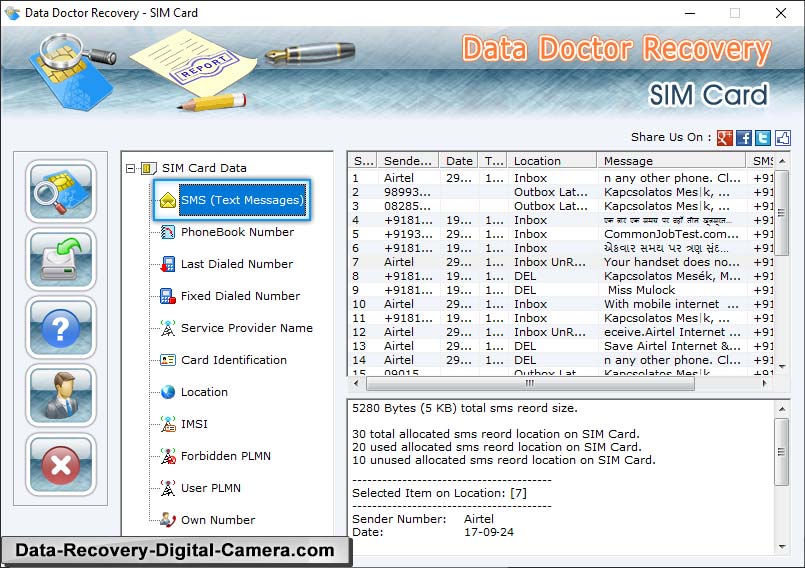Select row 12 'eceive.Airtel Internet' message
Viewport: 805px width, 568px height.
672,332
